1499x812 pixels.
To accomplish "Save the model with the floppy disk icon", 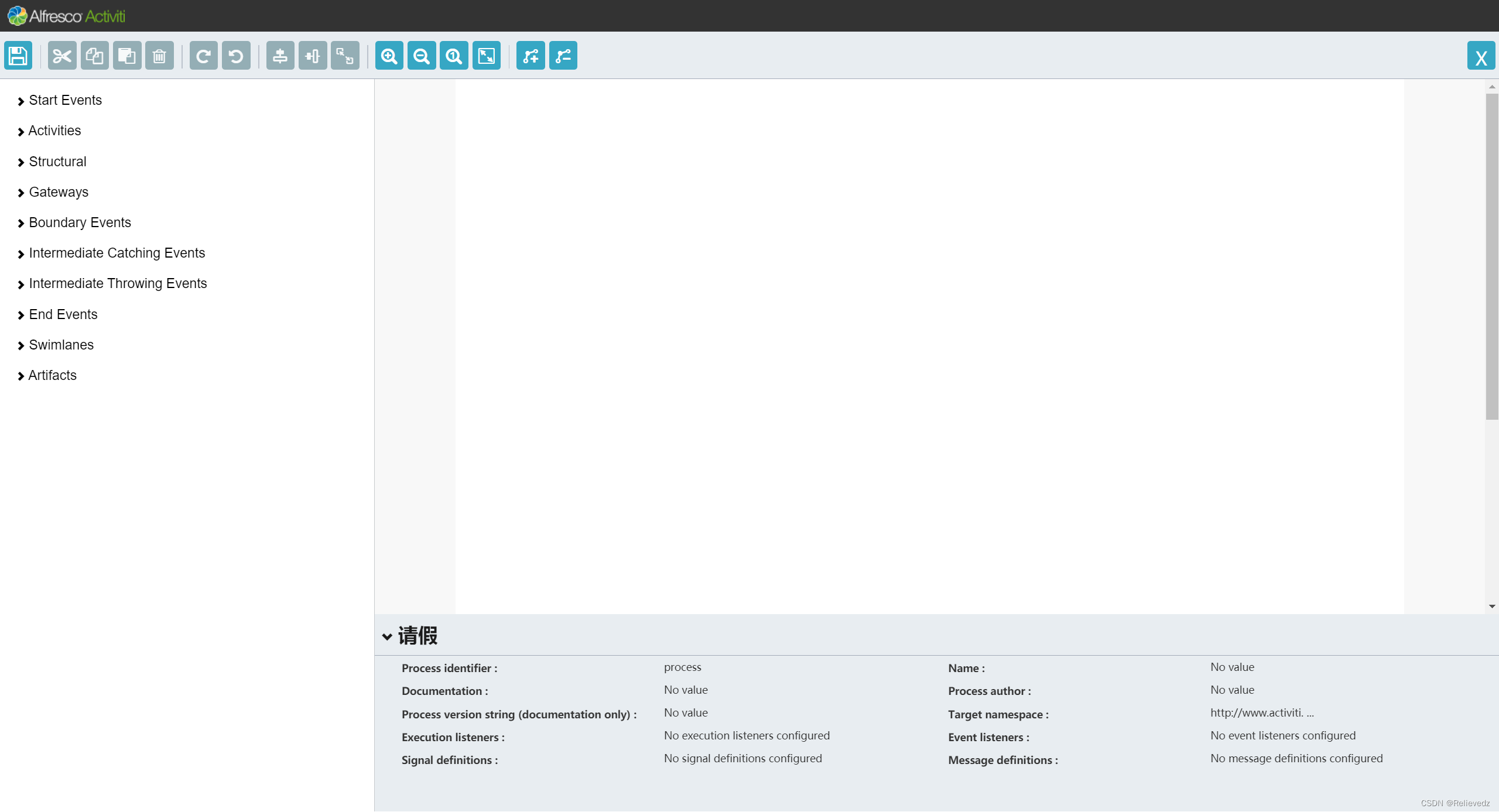I will pyautogui.click(x=18, y=56).
